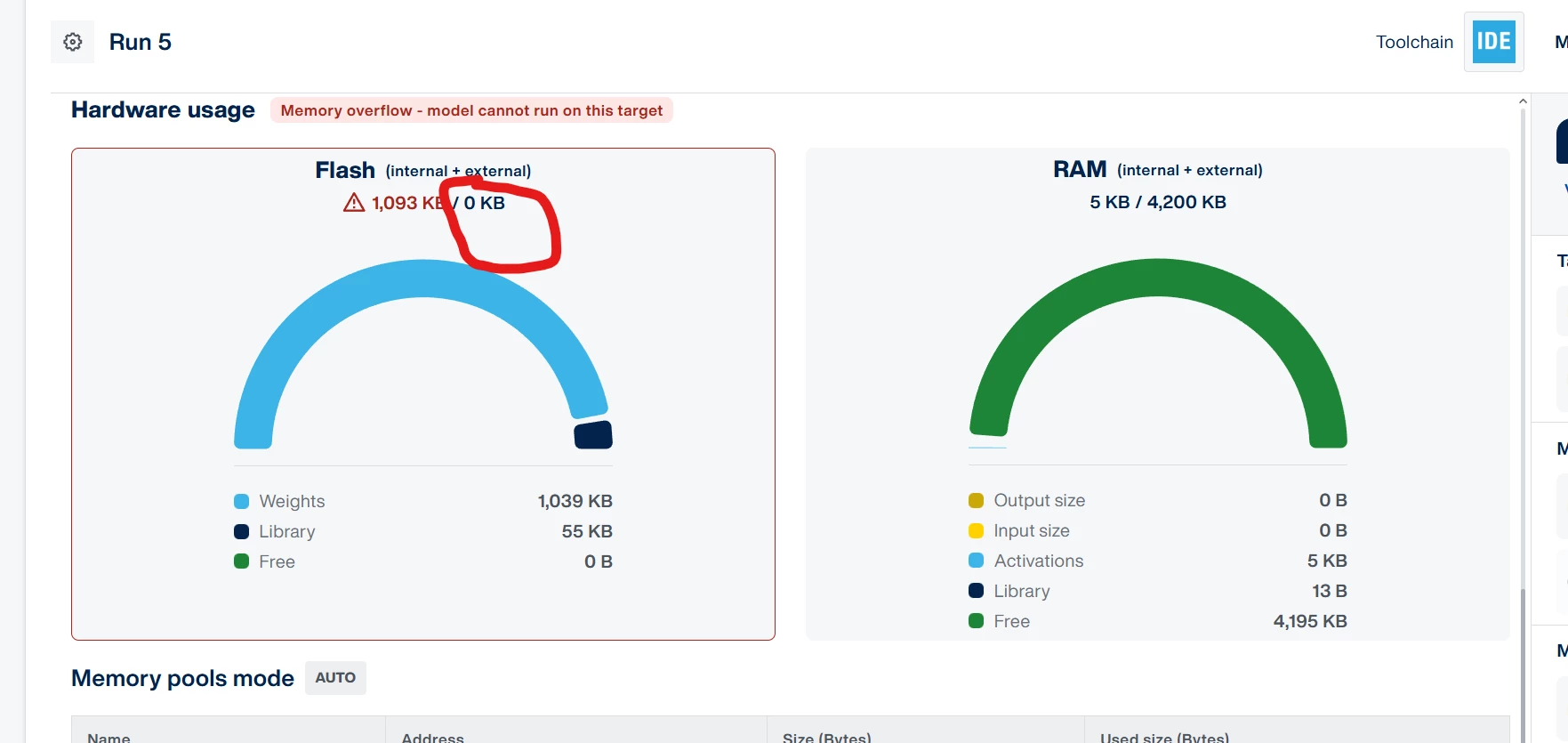Click the green RAM gauge arc

pos(1158,279)
